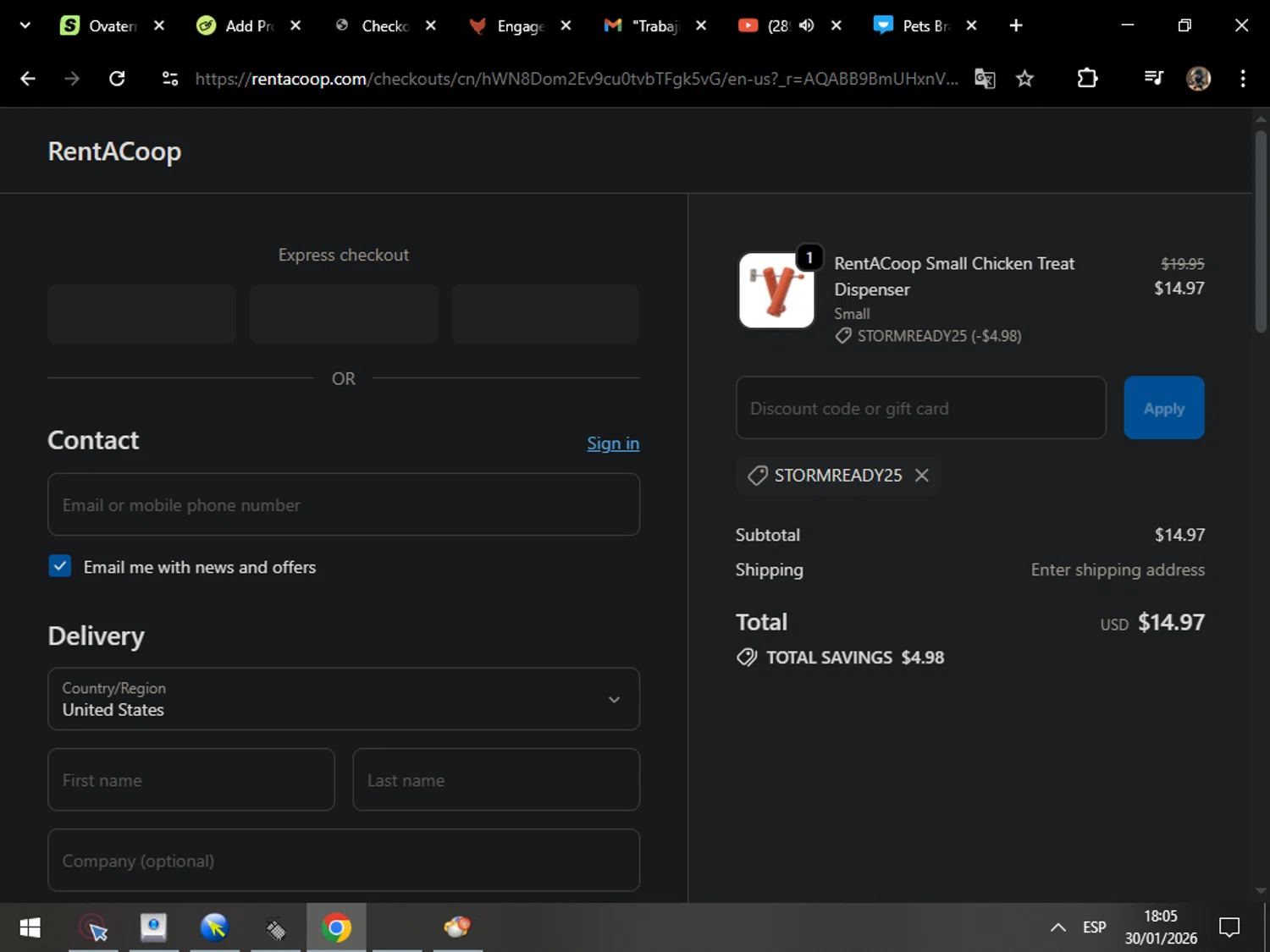The width and height of the screenshot is (1270, 952).
Task: Uncheck Email me with news and offers
Action: coord(60,566)
